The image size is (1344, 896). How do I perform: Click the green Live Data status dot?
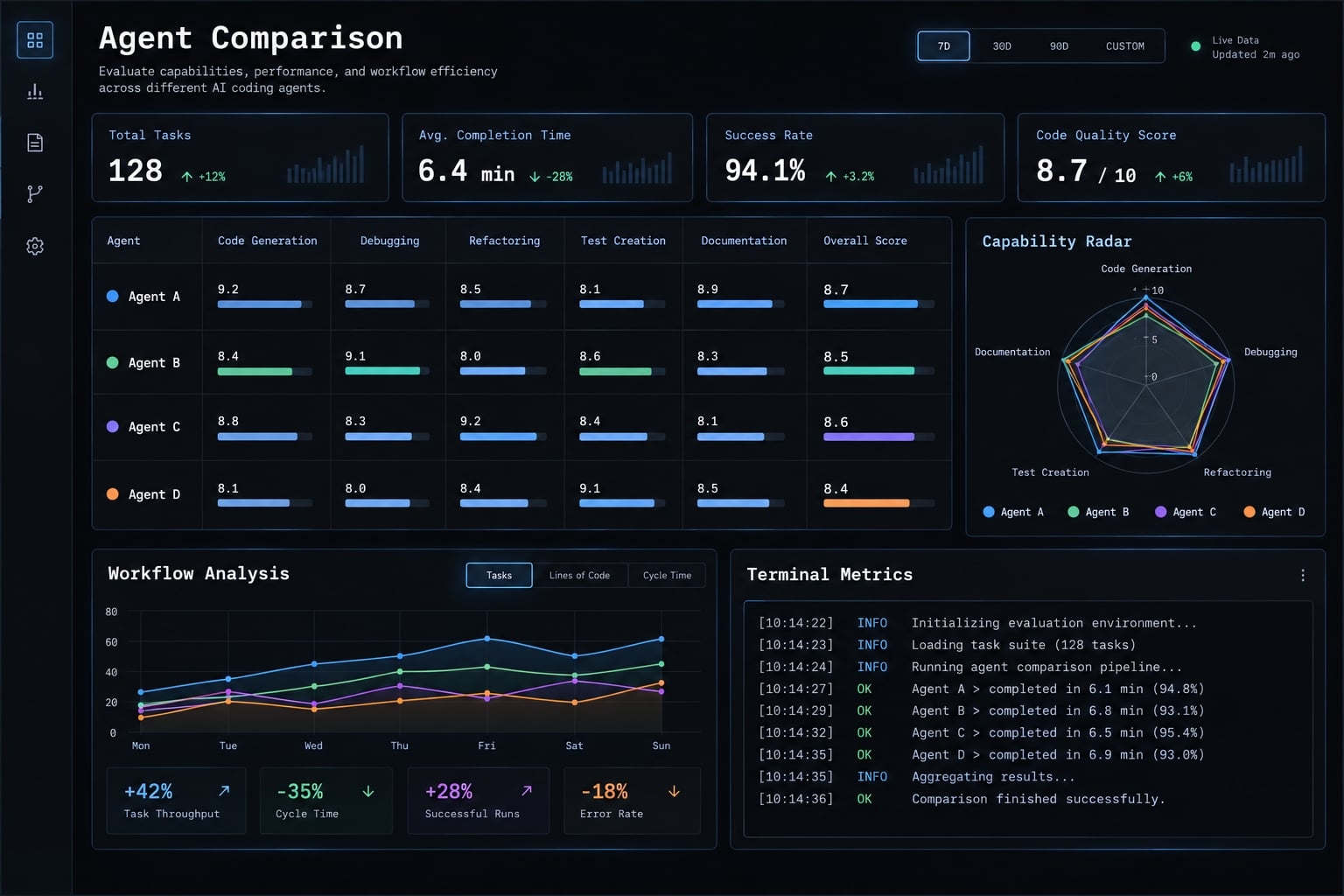coord(1195,46)
